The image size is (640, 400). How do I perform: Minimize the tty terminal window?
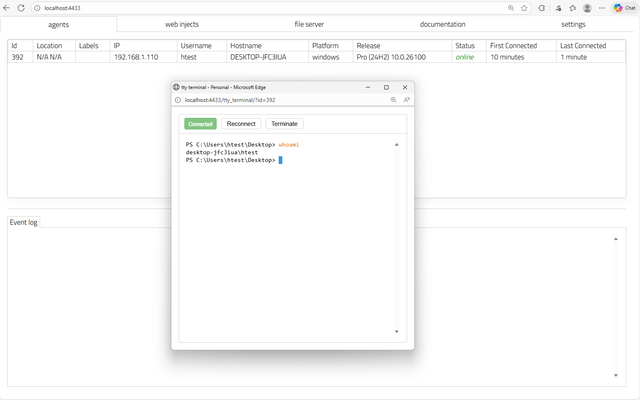(x=368, y=87)
